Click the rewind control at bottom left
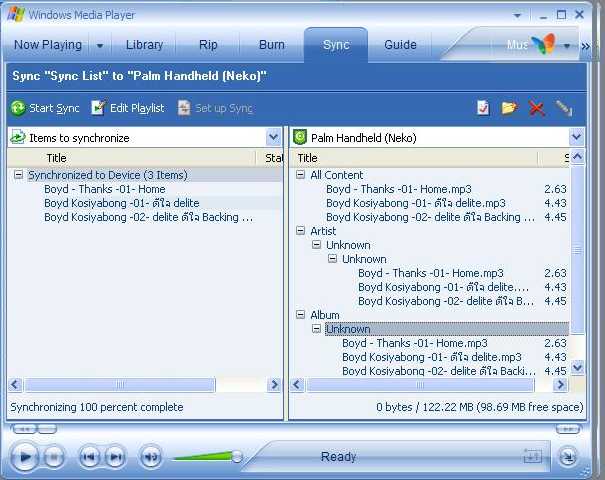Viewport: 605px width, 480px height. 24,429
